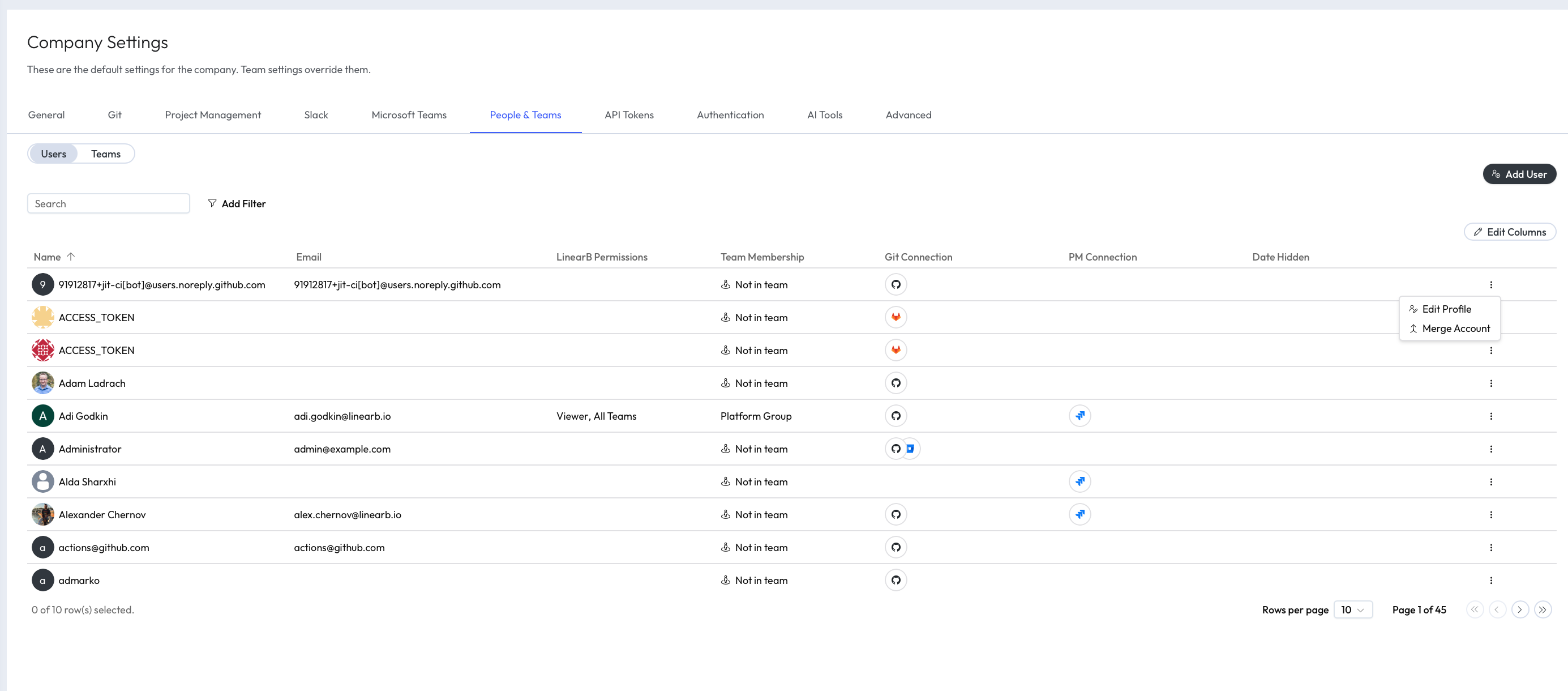The height and width of the screenshot is (691, 1568).
Task: Click the Bitbucket icon for Administrator
Action: (911, 449)
